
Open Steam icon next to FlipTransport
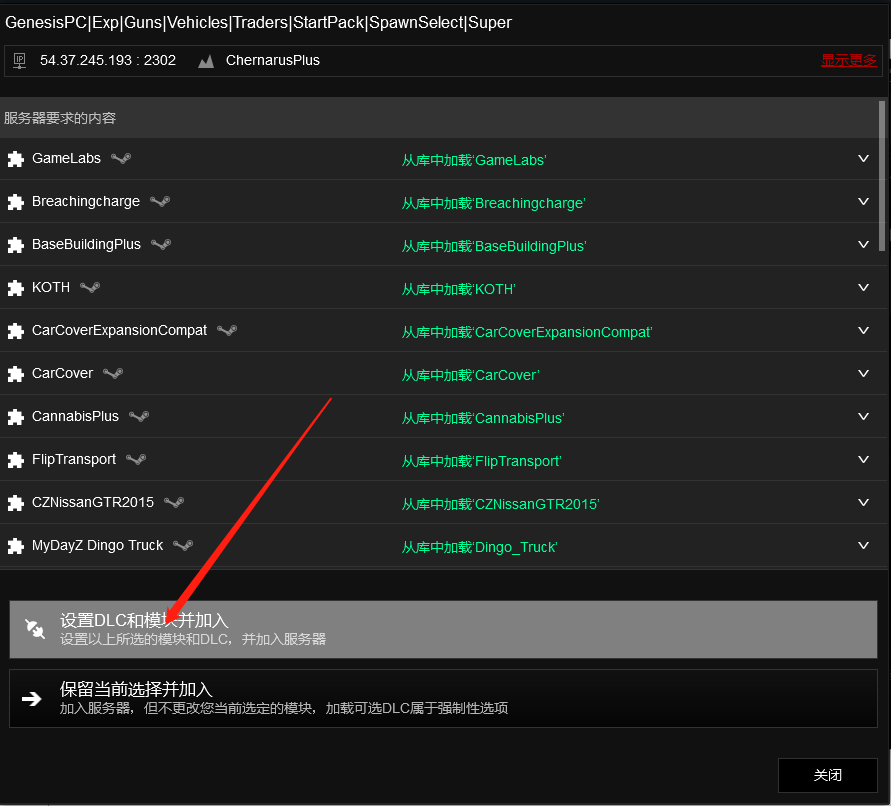tap(136, 459)
